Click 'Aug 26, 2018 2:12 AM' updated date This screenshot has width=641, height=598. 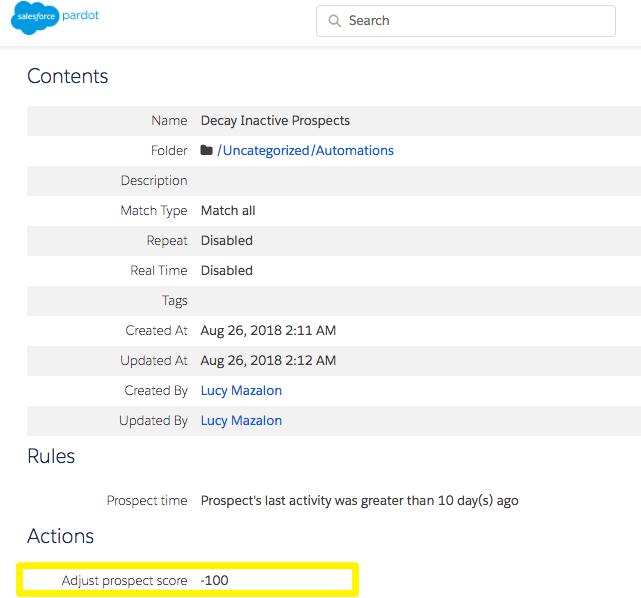click(268, 360)
